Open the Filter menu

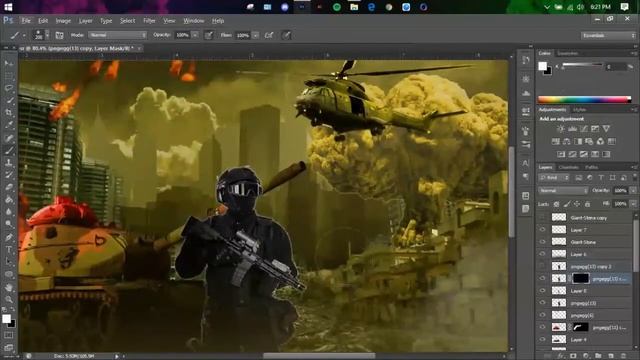[x=149, y=20]
